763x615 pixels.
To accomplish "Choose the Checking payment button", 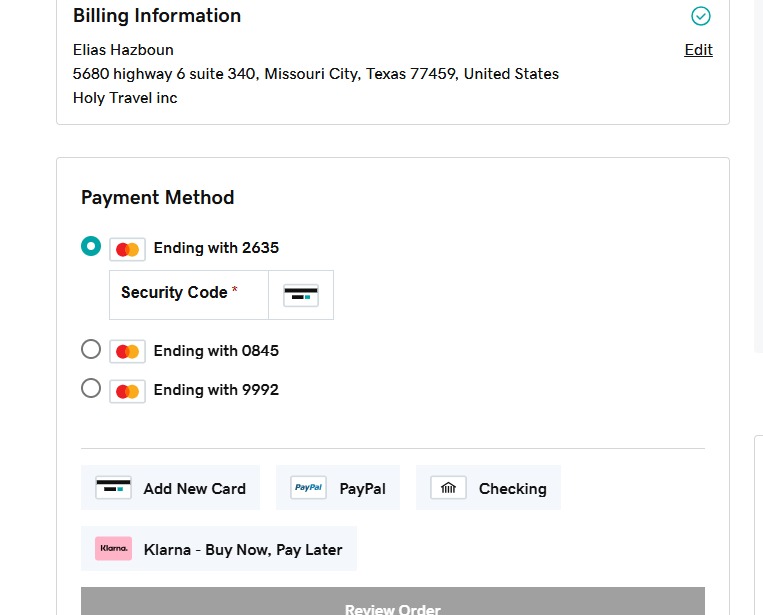I will (x=488, y=488).
